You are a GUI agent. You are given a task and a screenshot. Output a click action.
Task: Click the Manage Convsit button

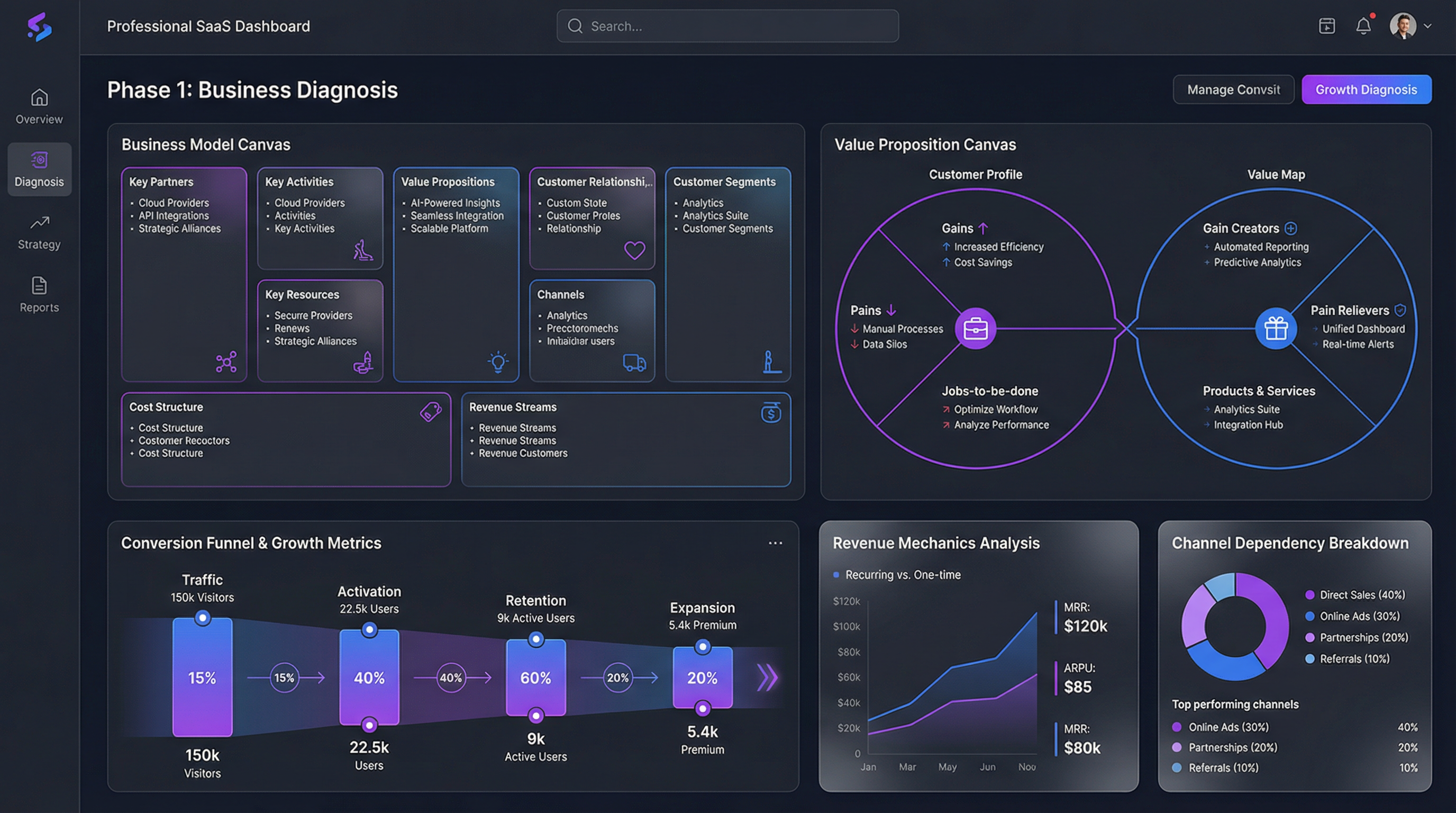(x=1233, y=89)
